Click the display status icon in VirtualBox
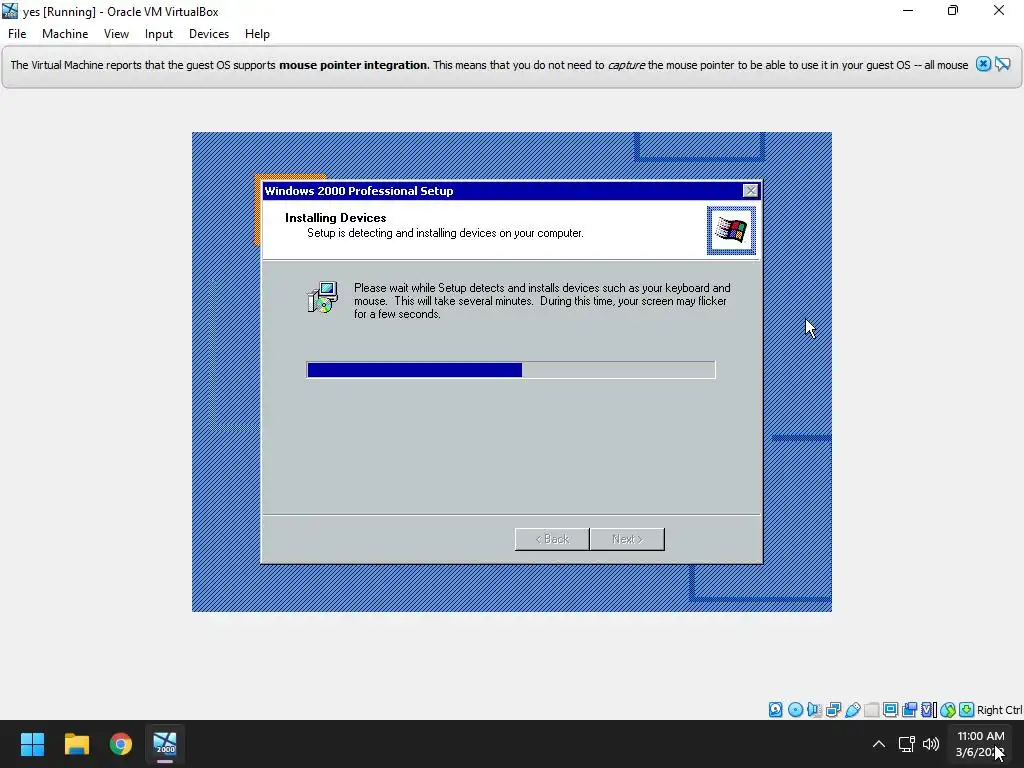The height and width of the screenshot is (768, 1024). 890,710
